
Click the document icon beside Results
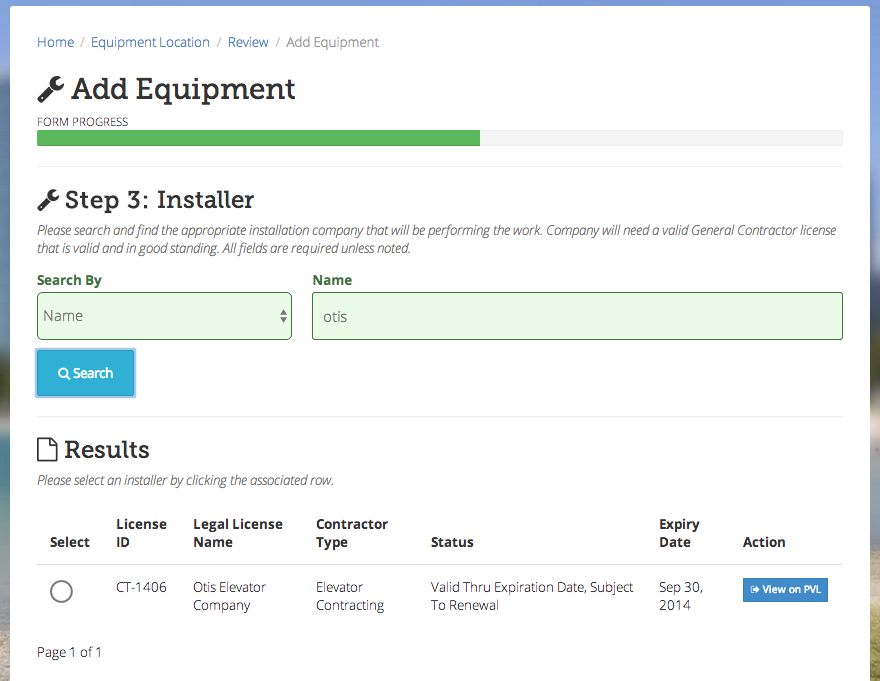coord(47,450)
